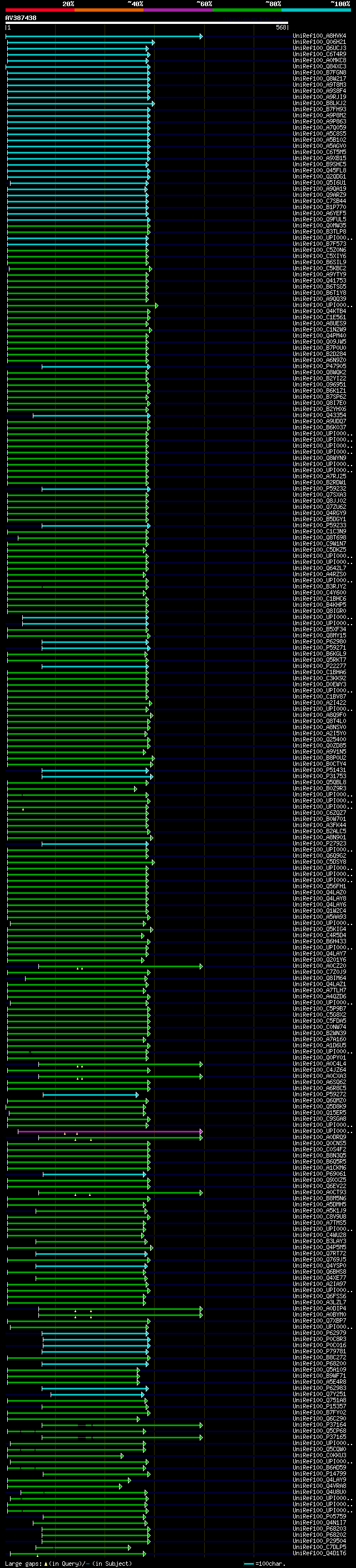Select hit label UniRef100_B7FGN8

[x=319, y=72]
